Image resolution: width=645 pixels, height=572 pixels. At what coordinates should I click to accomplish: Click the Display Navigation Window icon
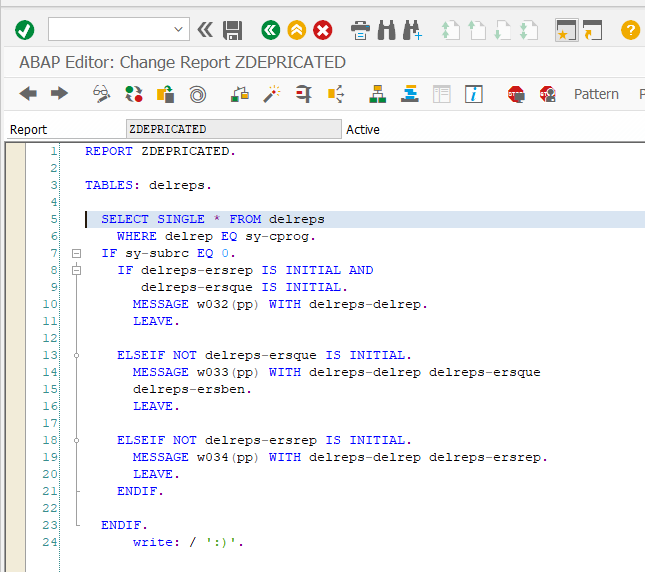pos(410,94)
